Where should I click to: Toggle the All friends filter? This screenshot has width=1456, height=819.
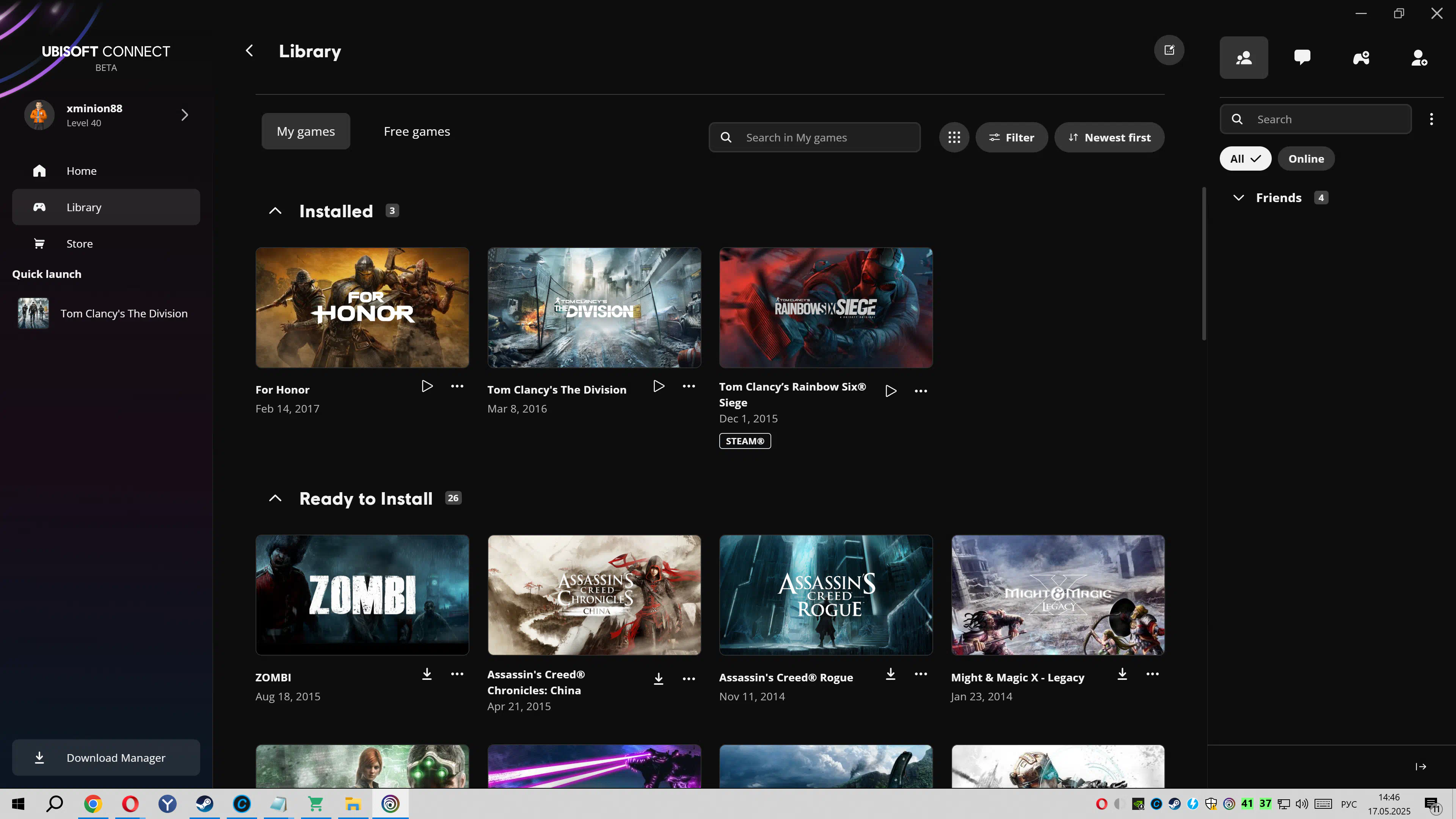[1245, 159]
